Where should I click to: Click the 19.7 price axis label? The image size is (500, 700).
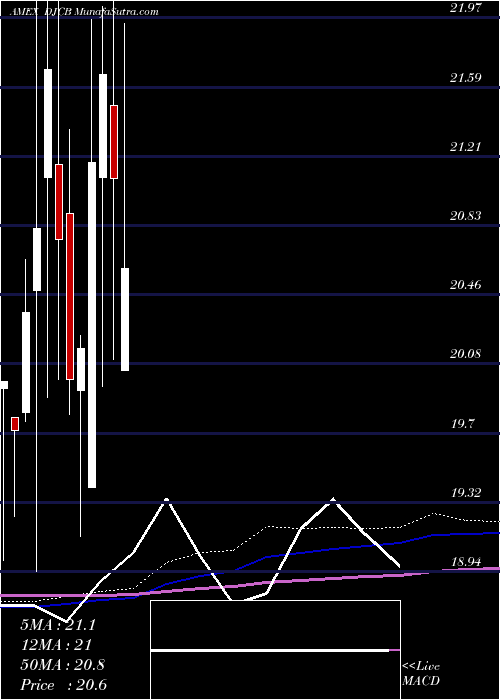(x=462, y=424)
